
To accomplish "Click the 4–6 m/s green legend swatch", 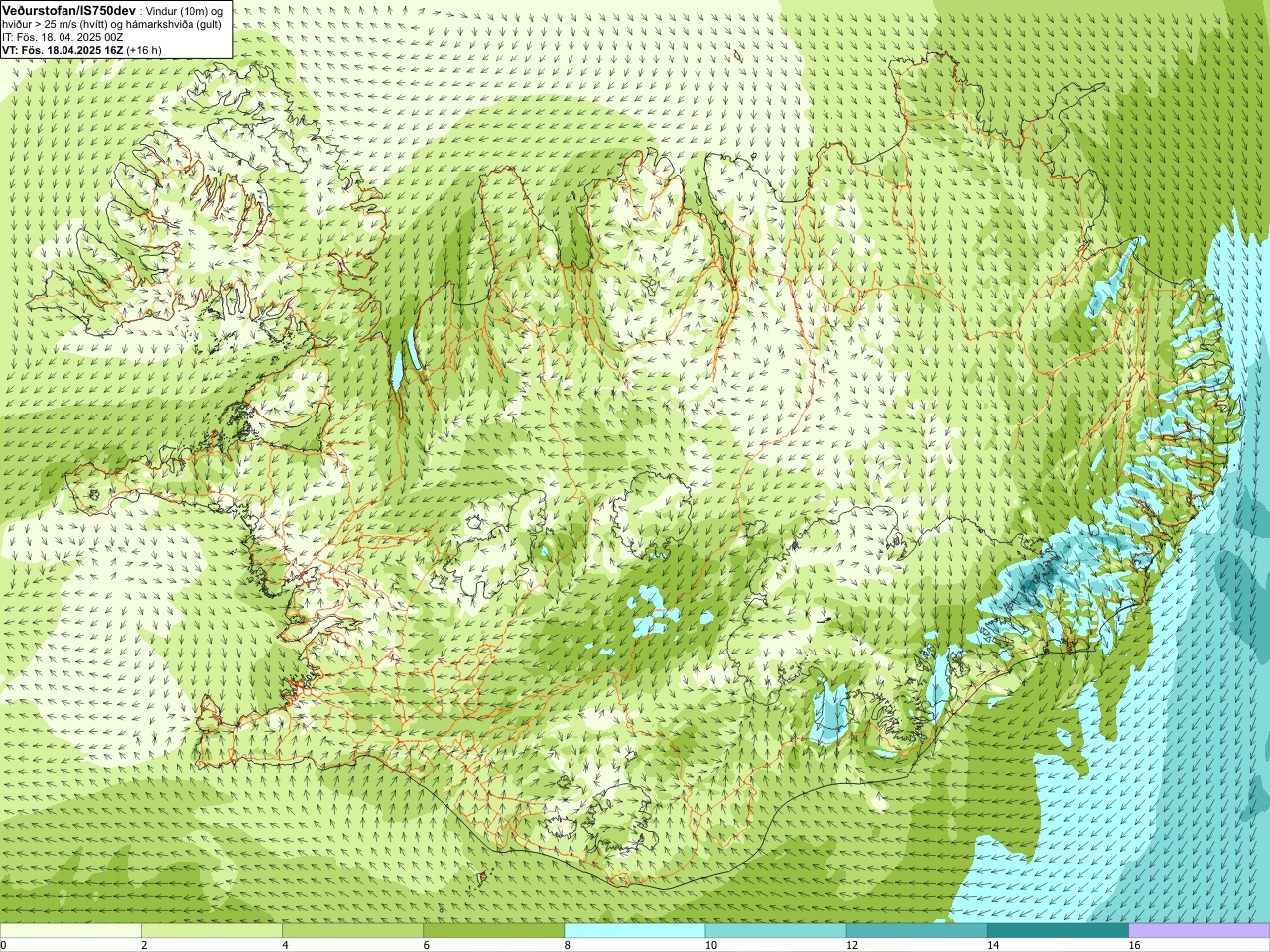I will tap(352, 931).
